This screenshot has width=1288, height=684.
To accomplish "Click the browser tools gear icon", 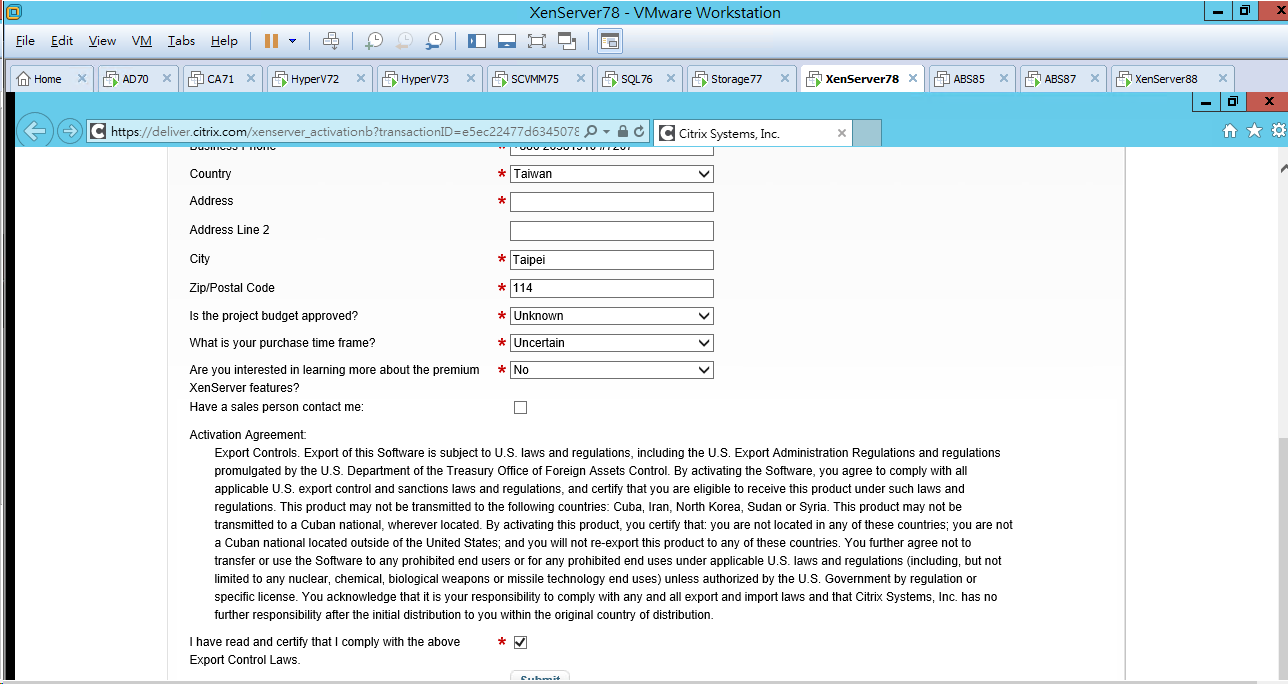I will coord(1278,131).
